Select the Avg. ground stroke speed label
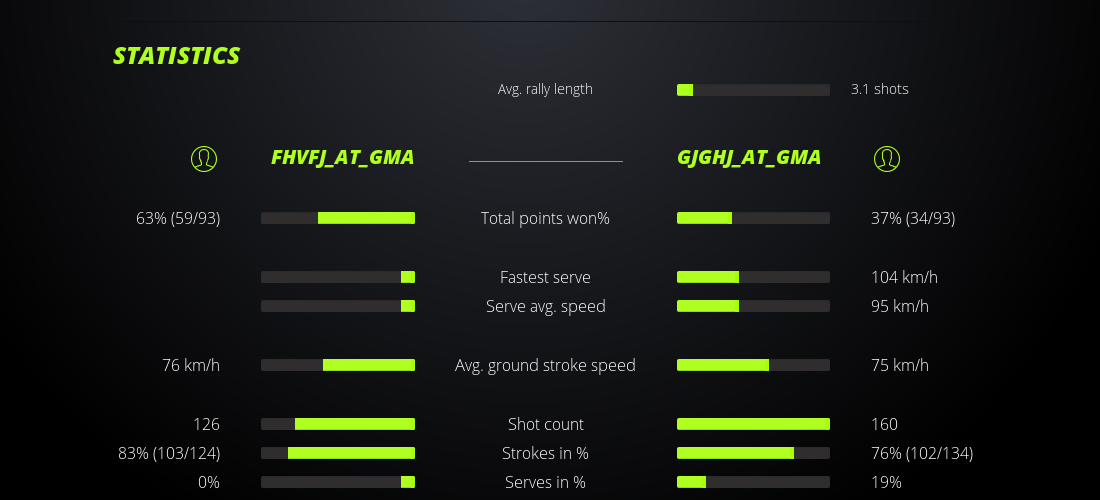The width and height of the screenshot is (1100, 500). tap(545, 365)
